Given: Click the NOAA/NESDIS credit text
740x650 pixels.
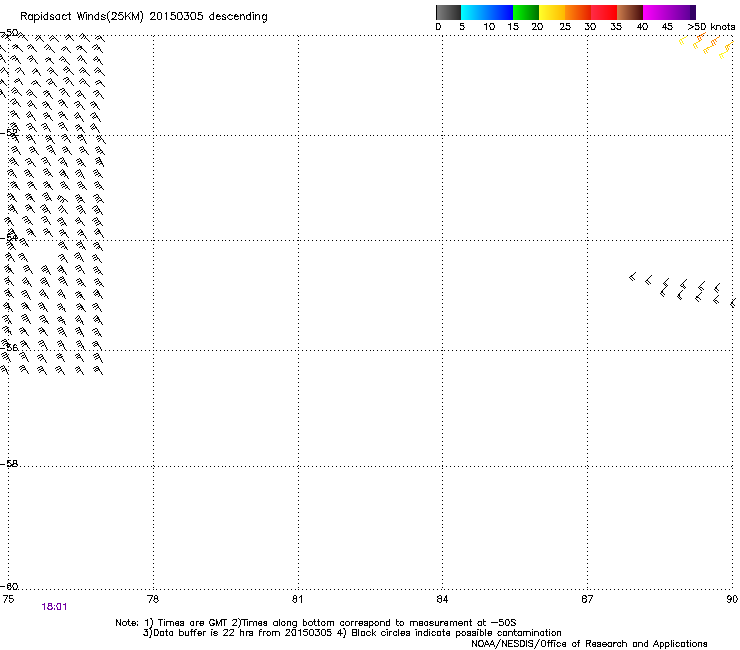Looking at the screenshot, I should [x=589, y=644].
